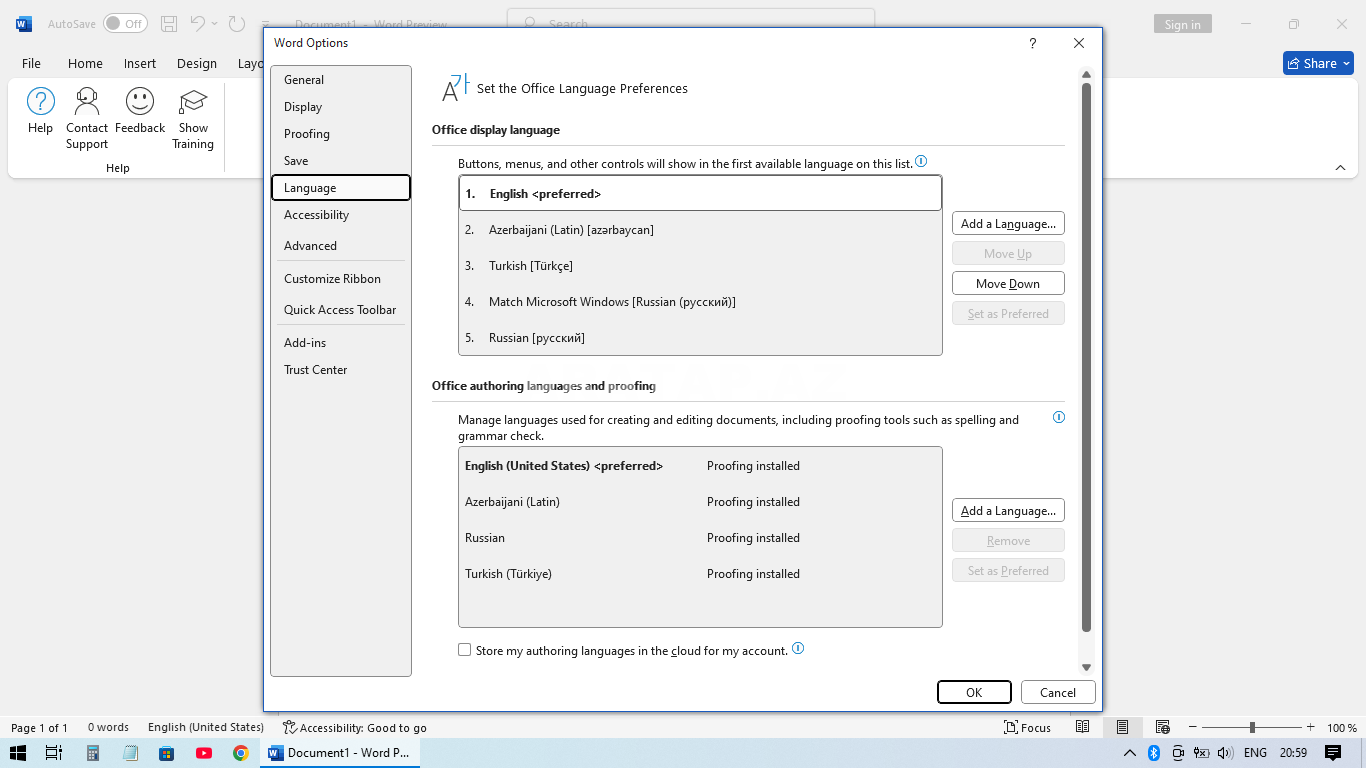The image size is (1366, 768).
Task: Add an authoring language button
Action: (1008, 511)
